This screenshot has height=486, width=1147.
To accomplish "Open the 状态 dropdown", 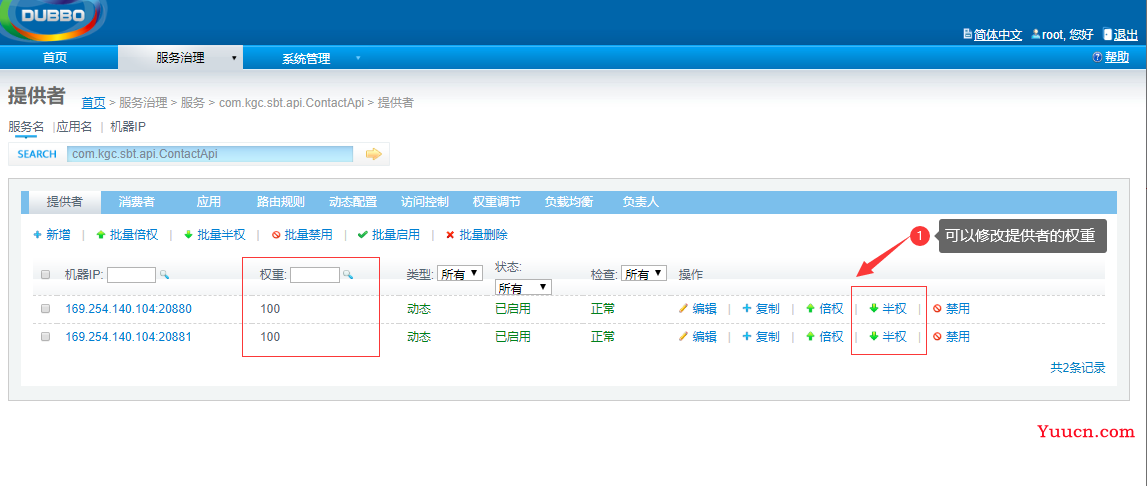I will [x=524, y=288].
